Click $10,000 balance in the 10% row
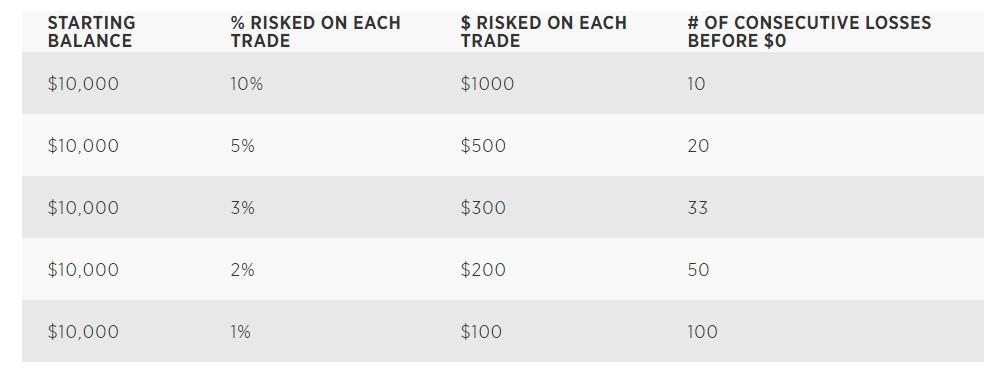Screen dimensions: 1000x380 pyautogui.click(x=83, y=84)
